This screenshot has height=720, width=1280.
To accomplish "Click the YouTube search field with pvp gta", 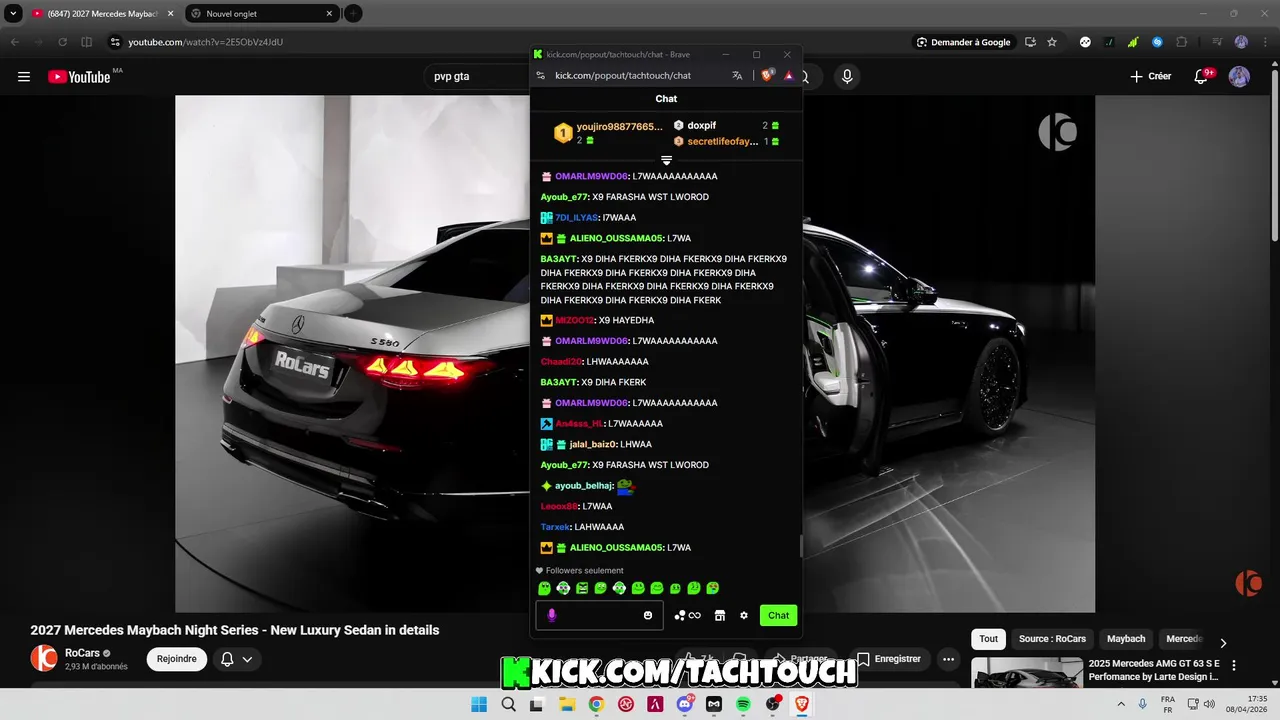I will pyautogui.click(x=478, y=77).
